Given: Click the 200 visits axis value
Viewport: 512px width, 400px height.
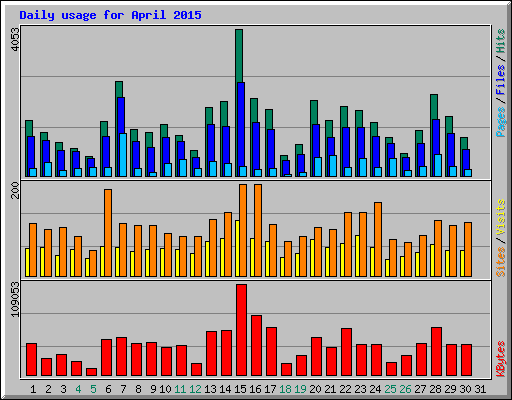Looking at the screenshot, I should (15, 190).
